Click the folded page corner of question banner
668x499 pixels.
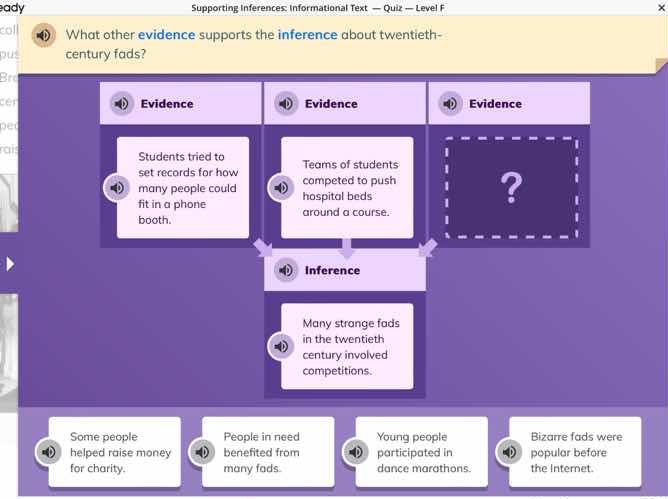[661, 65]
